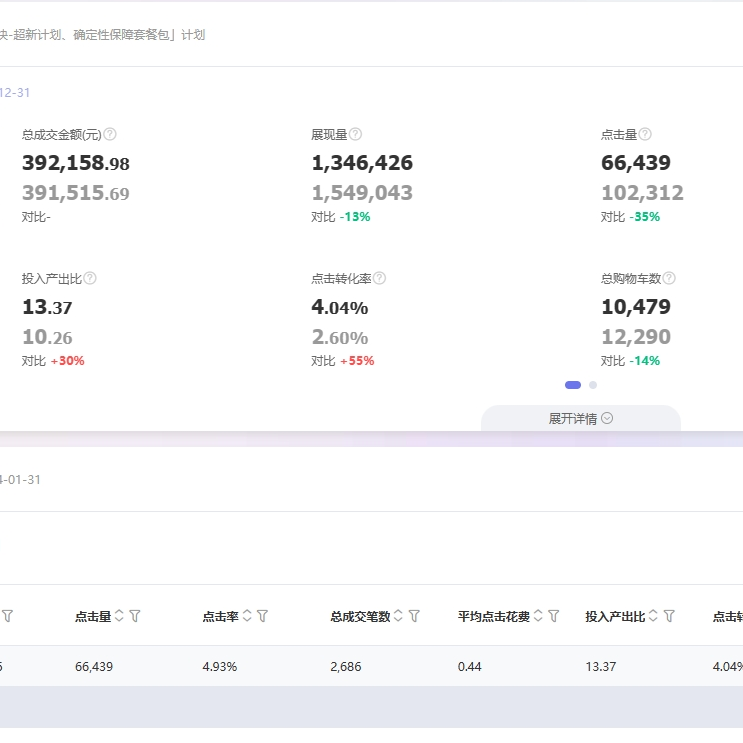This screenshot has height=743, width=743.
Task: Open the 投入产出比 metric help tooltip icon
Action: [x=90, y=278]
